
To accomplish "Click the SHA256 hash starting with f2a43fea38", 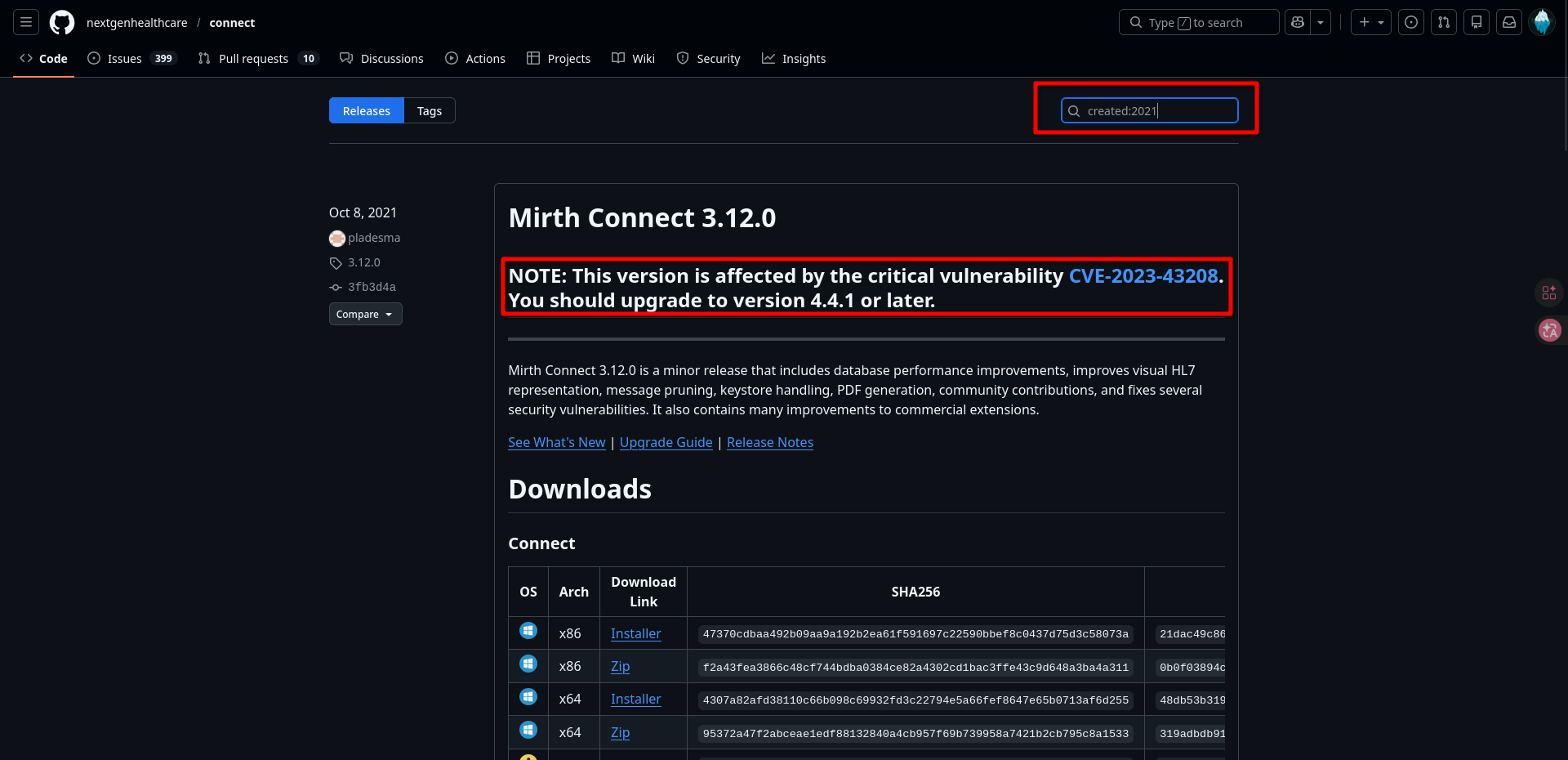I will click(915, 668).
